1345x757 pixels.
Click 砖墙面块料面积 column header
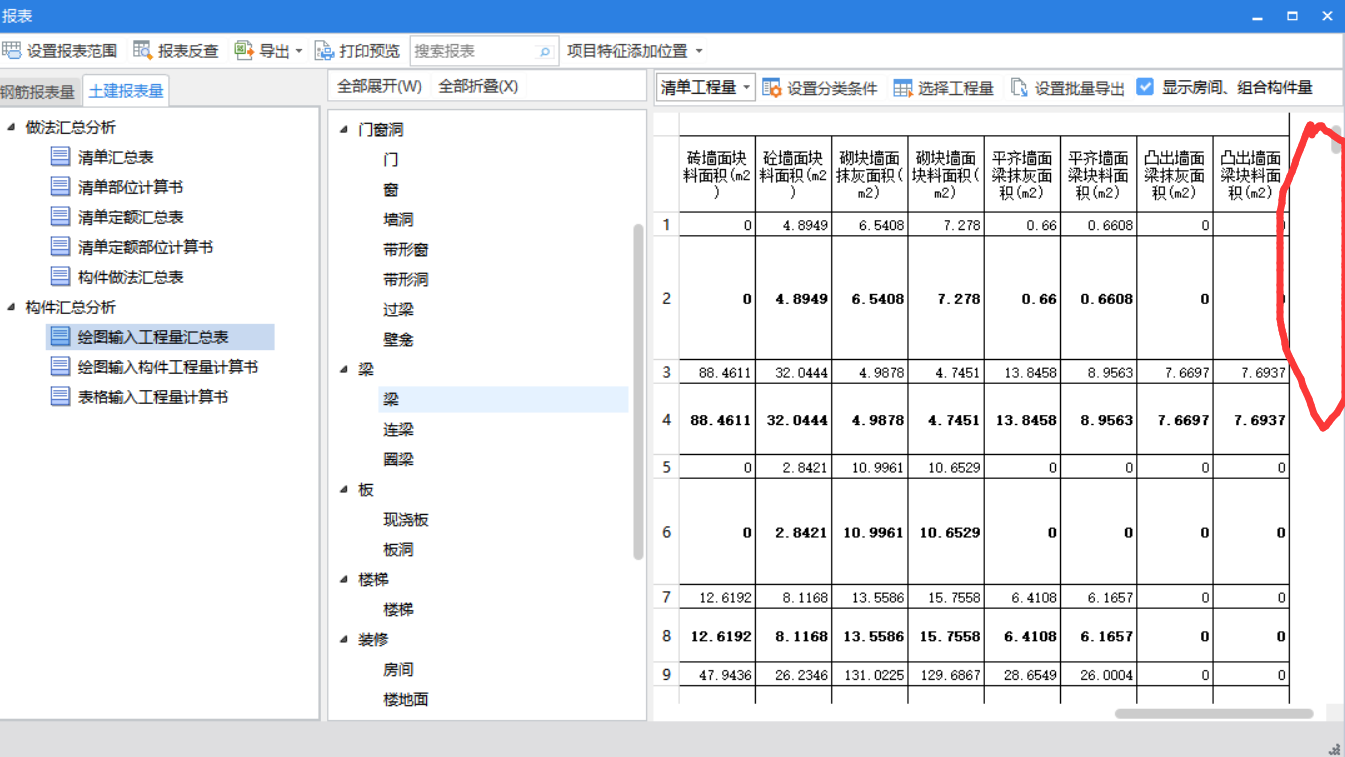pos(717,175)
